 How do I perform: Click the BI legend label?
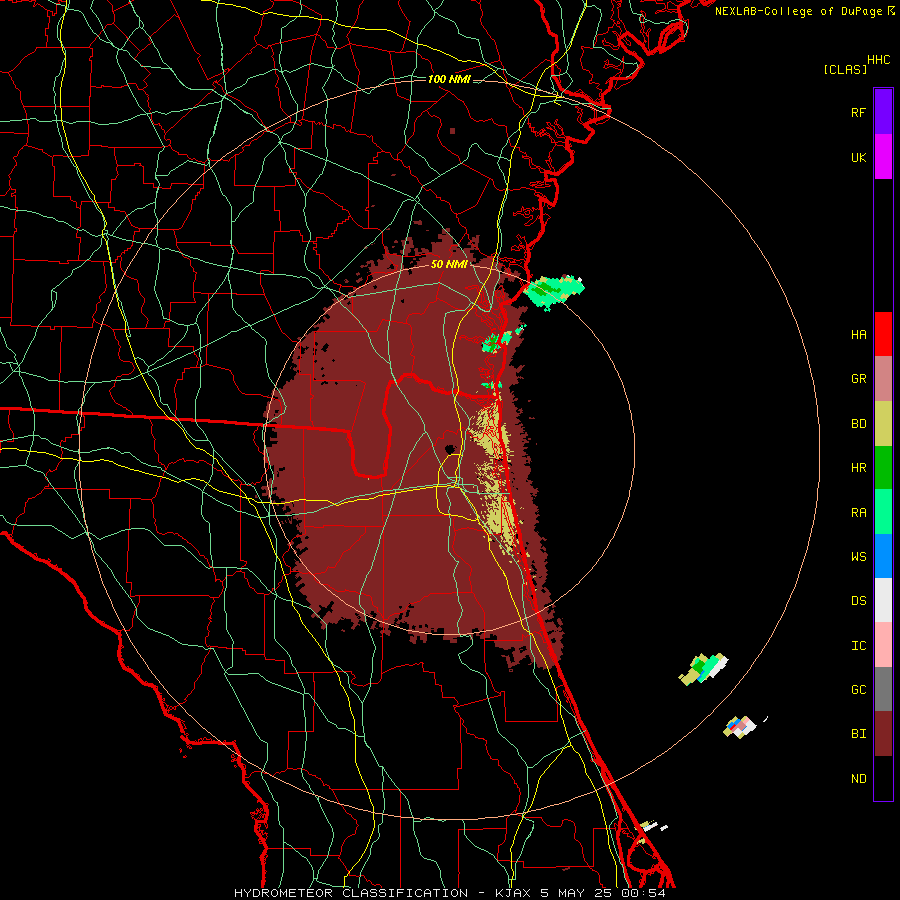coord(858,734)
